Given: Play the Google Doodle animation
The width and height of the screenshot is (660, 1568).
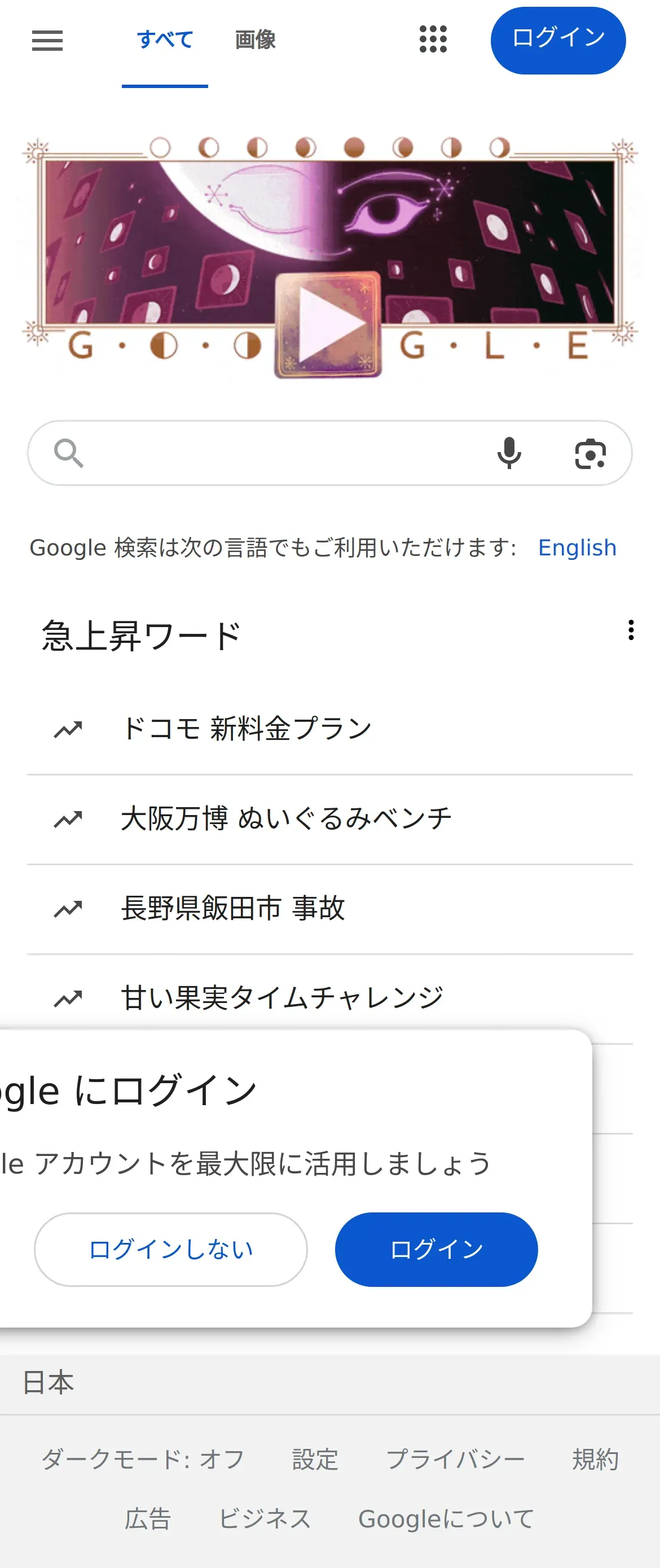Looking at the screenshot, I should 328,325.
